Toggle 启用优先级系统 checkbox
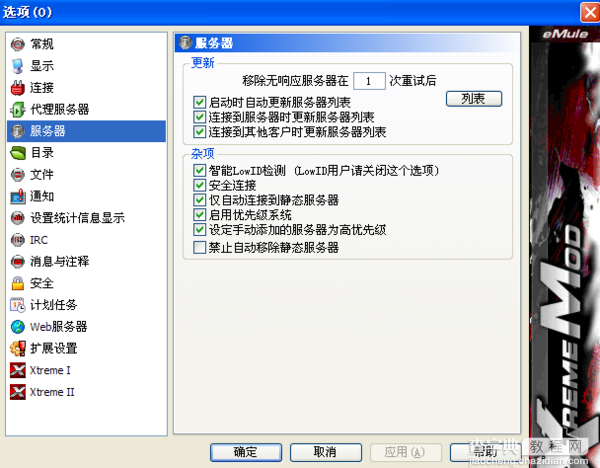Viewport: 600px width, 468px height. pyautogui.click(x=199, y=215)
